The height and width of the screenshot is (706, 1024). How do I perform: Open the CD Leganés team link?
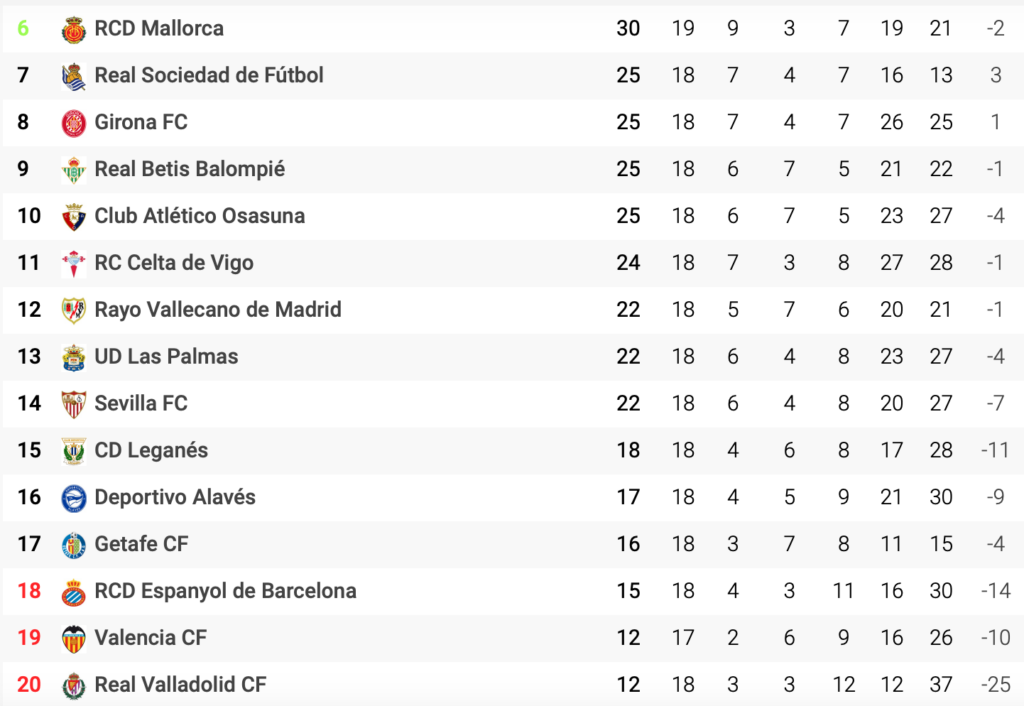[152, 451]
